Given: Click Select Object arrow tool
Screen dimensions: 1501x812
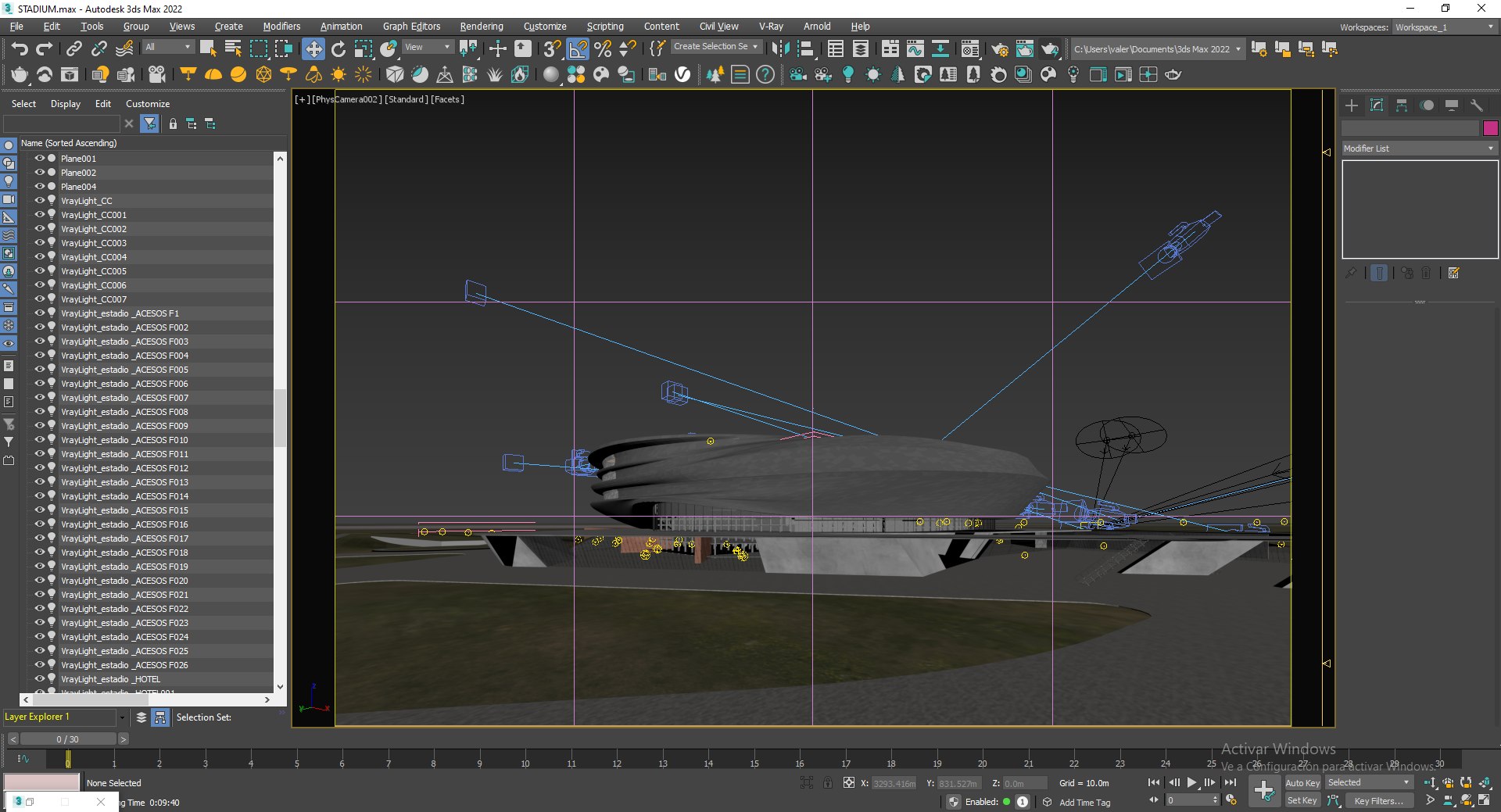Looking at the screenshot, I should click(208, 48).
